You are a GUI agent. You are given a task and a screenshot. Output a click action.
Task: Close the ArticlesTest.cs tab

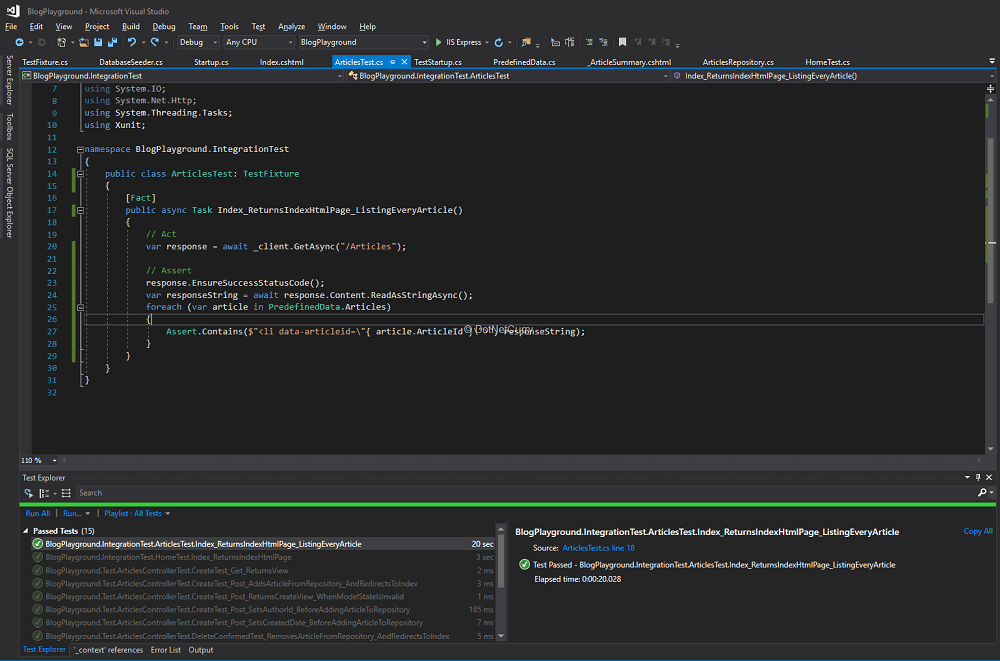404,62
